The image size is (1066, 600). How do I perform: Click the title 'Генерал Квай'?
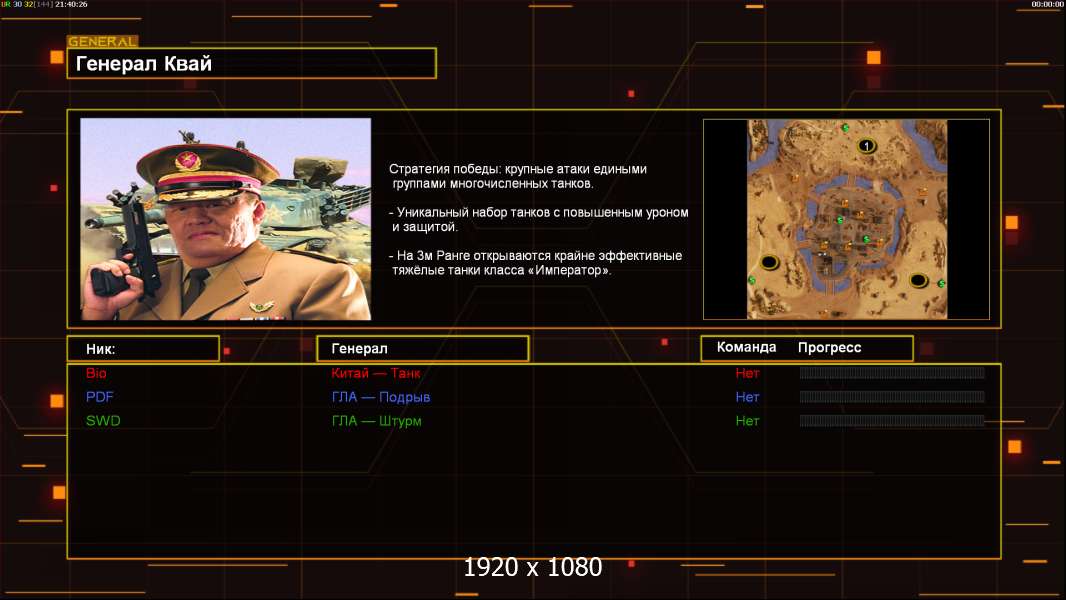(144, 64)
